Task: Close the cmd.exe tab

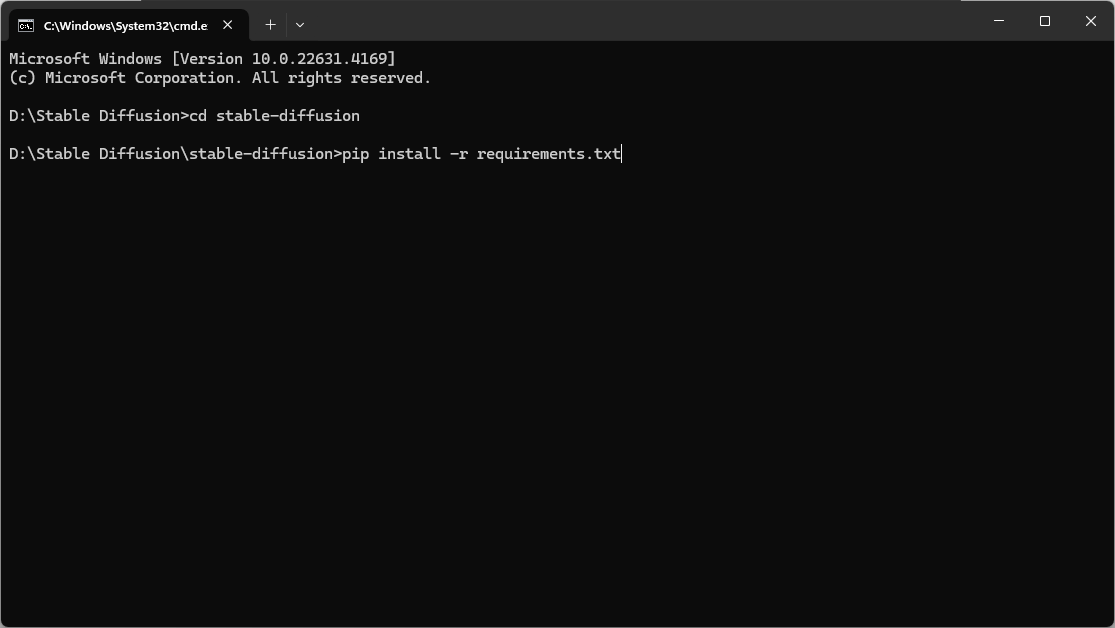Action: point(227,25)
